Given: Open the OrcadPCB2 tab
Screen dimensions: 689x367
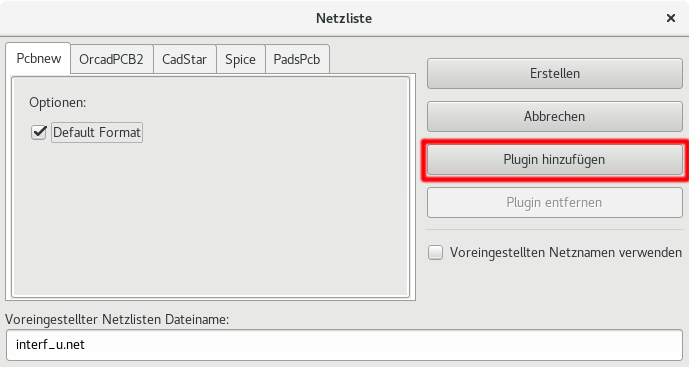Looking at the screenshot, I should click(x=111, y=59).
